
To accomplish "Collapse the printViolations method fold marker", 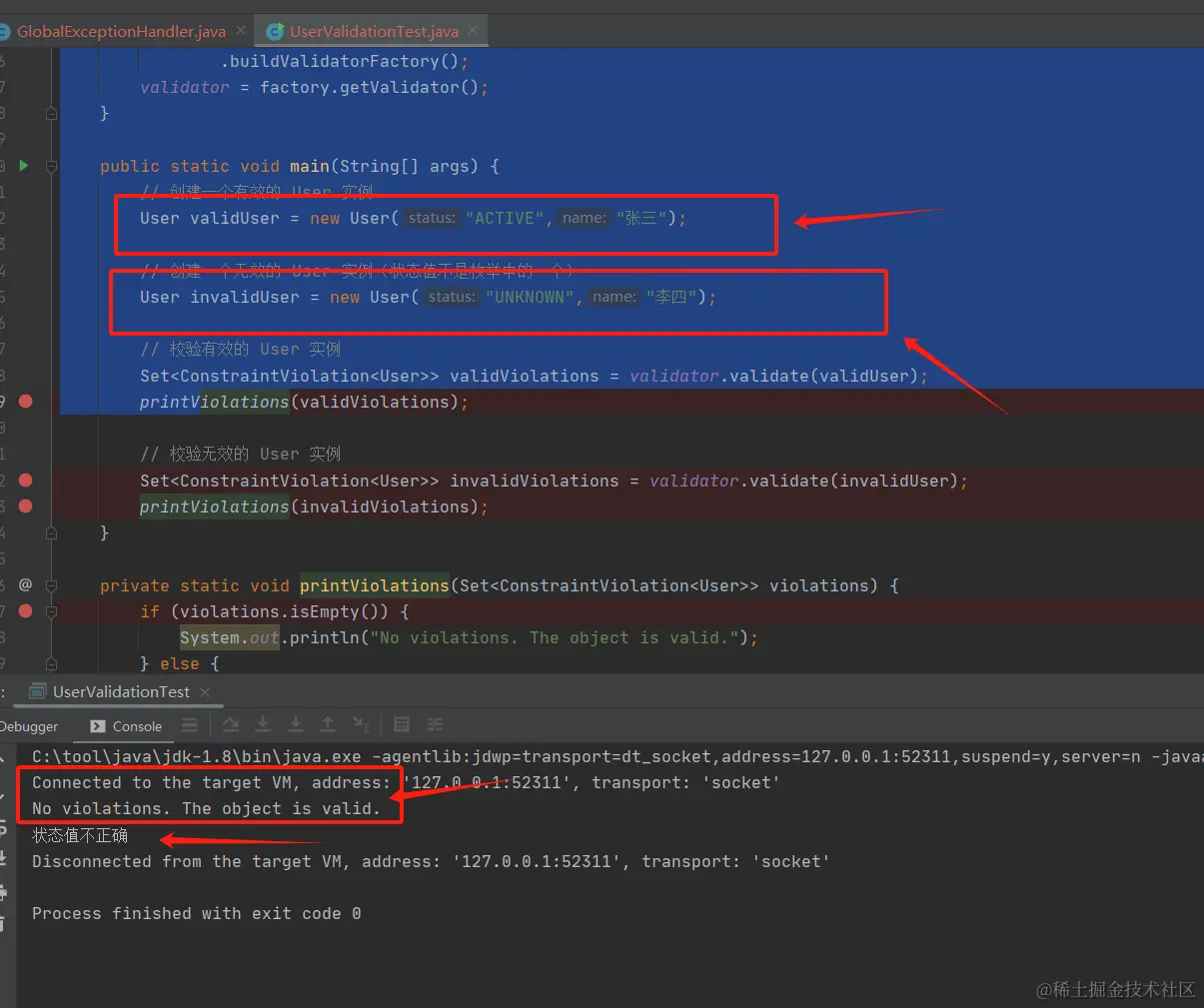I will pyautogui.click(x=51, y=585).
